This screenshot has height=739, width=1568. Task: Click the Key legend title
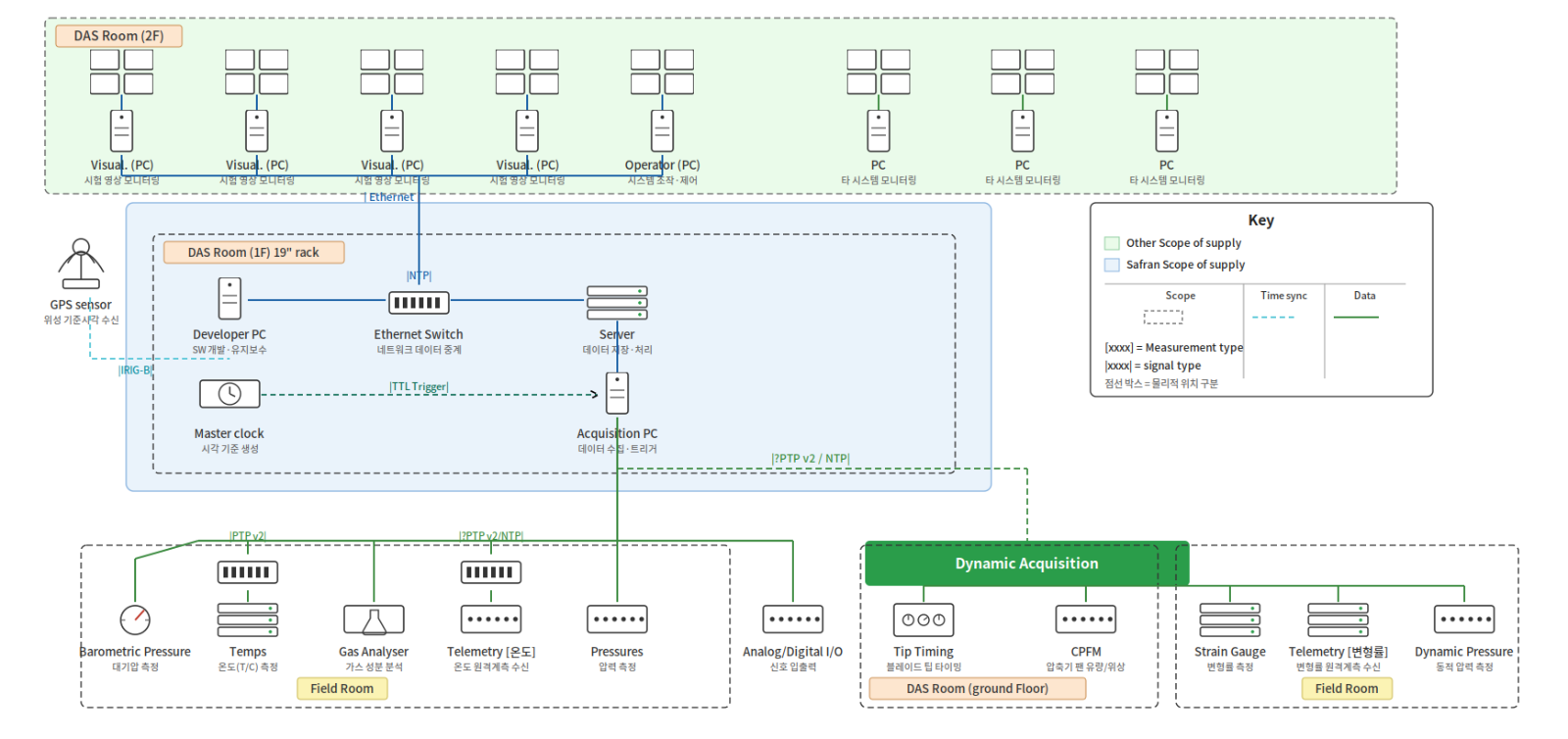point(1261,221)
